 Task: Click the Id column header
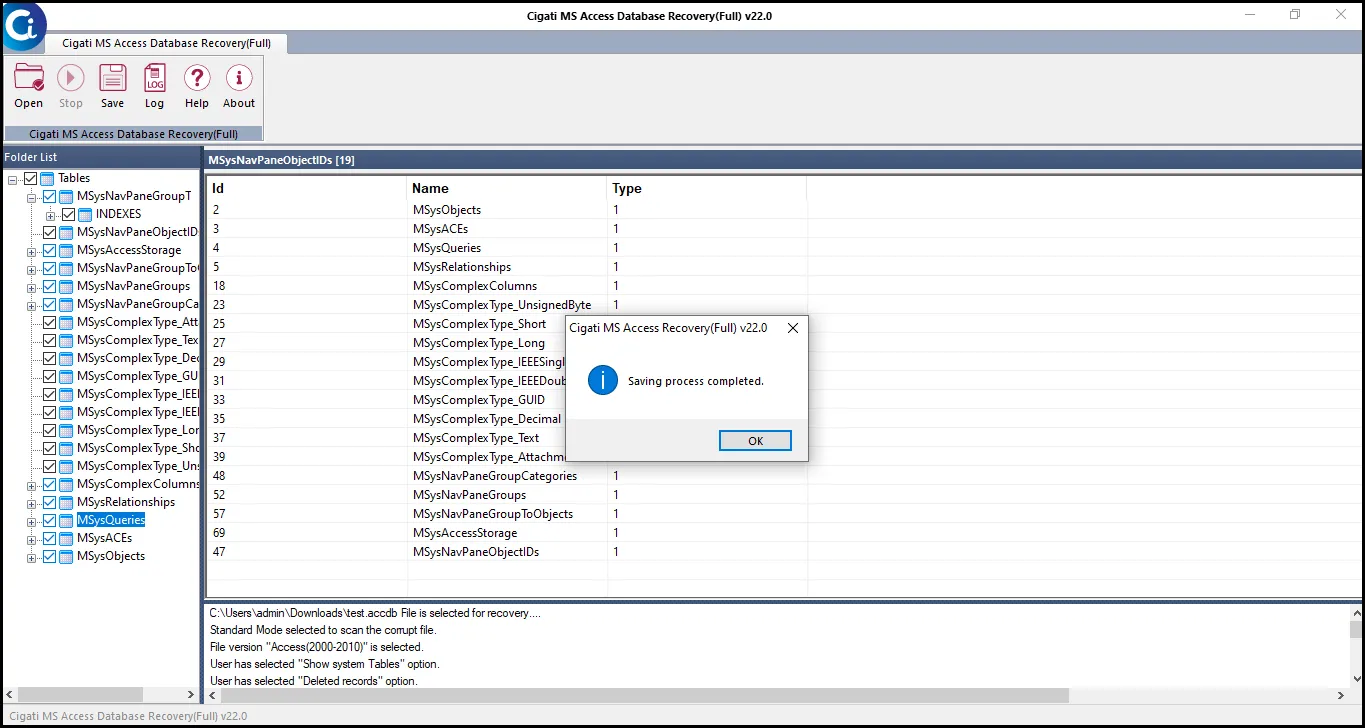[x=306, y=188]
